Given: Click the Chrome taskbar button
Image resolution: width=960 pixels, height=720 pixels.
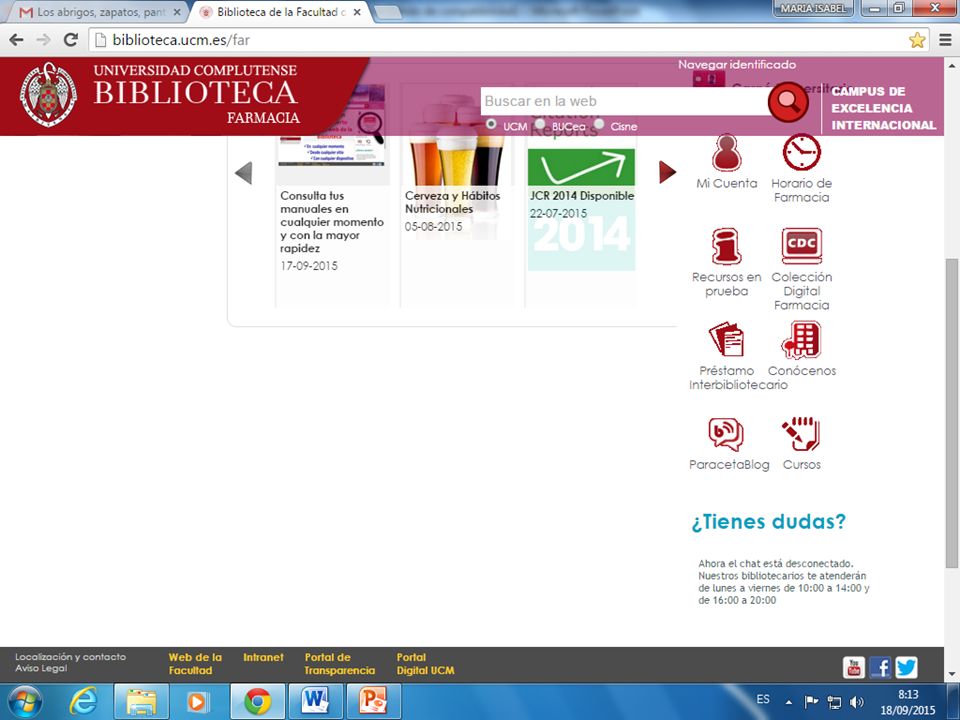Looking at the screenshot, I should point(257,702).
